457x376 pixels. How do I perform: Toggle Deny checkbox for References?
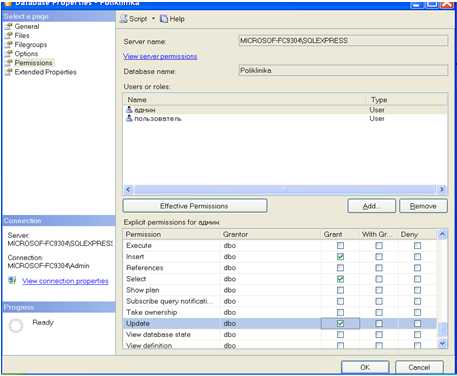pos(417,268)
